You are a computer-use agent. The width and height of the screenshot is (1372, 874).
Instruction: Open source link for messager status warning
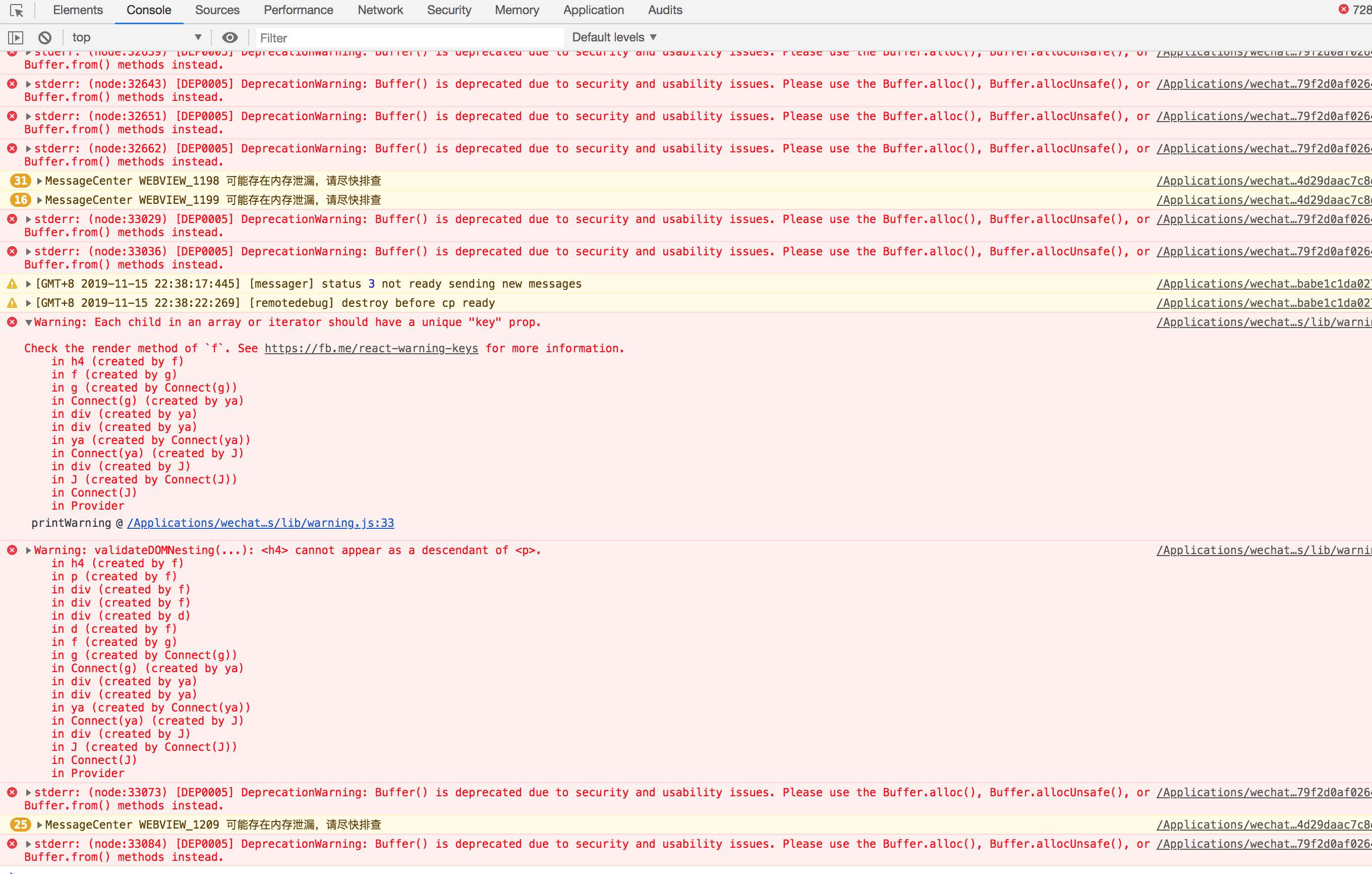(x=1264, y=285)
